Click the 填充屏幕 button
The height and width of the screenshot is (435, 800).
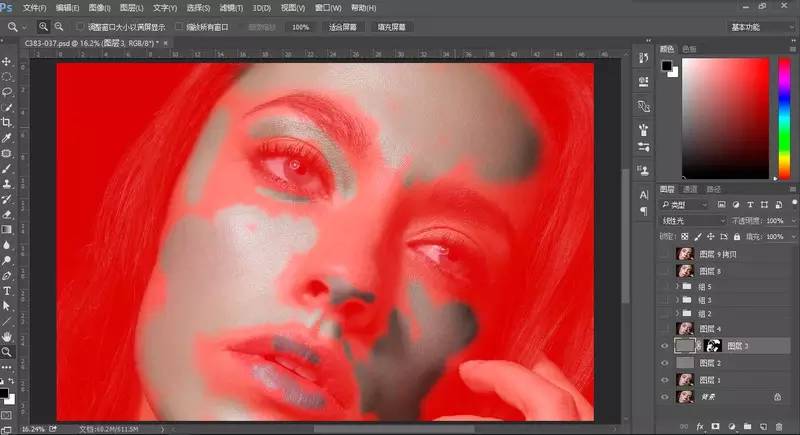pos(394,27)
